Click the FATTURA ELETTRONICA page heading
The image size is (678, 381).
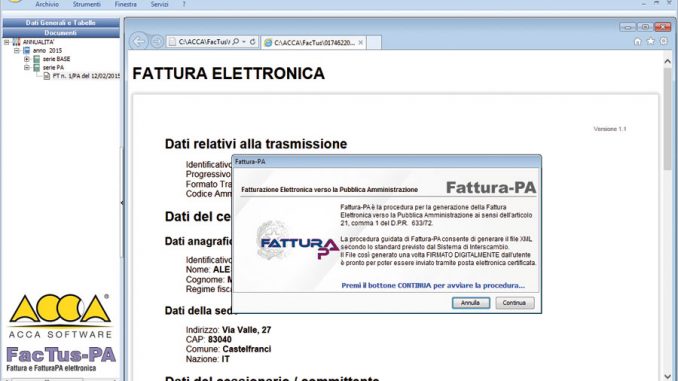tap(228, 74)
